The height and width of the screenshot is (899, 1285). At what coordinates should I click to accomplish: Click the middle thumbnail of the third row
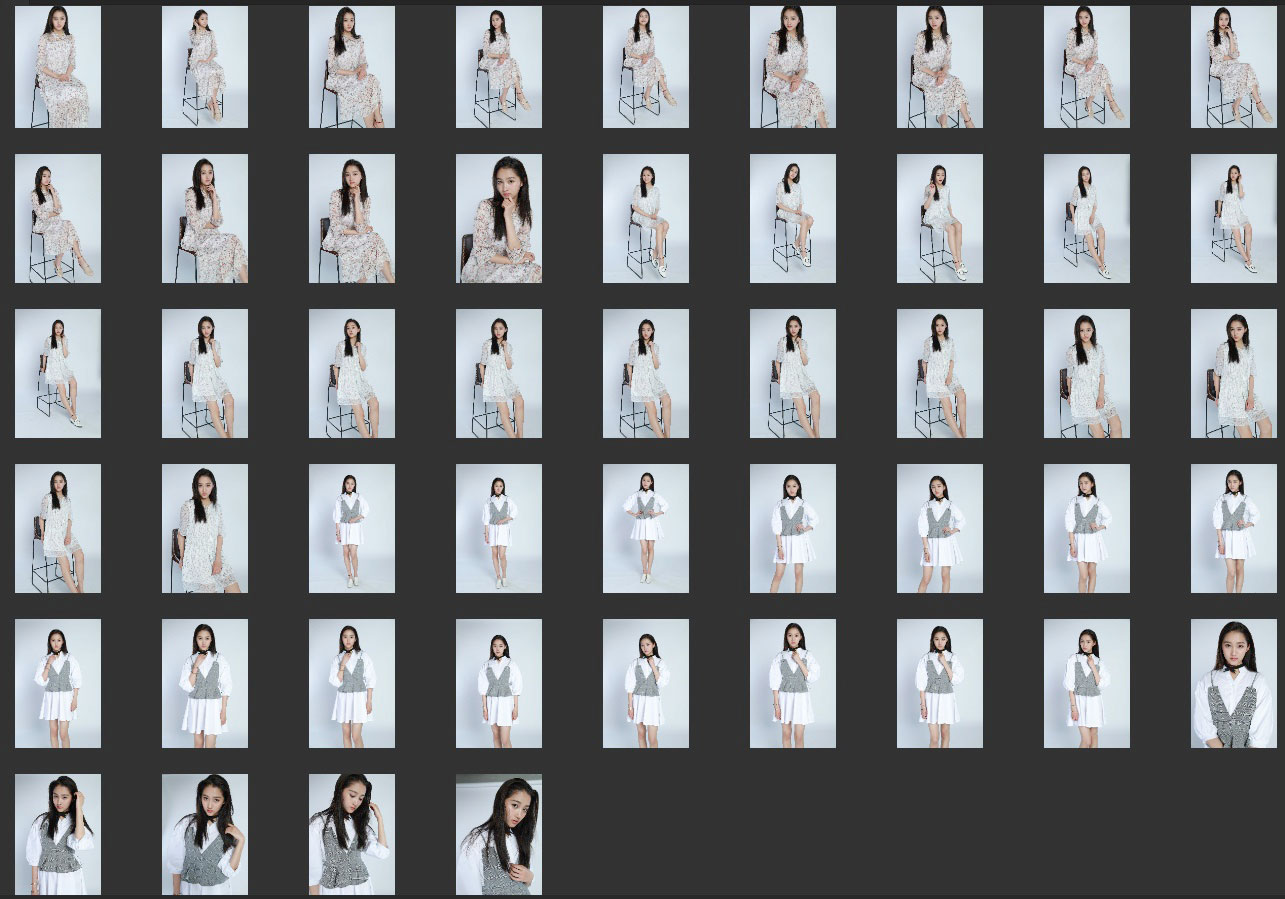tap(645, 373)
